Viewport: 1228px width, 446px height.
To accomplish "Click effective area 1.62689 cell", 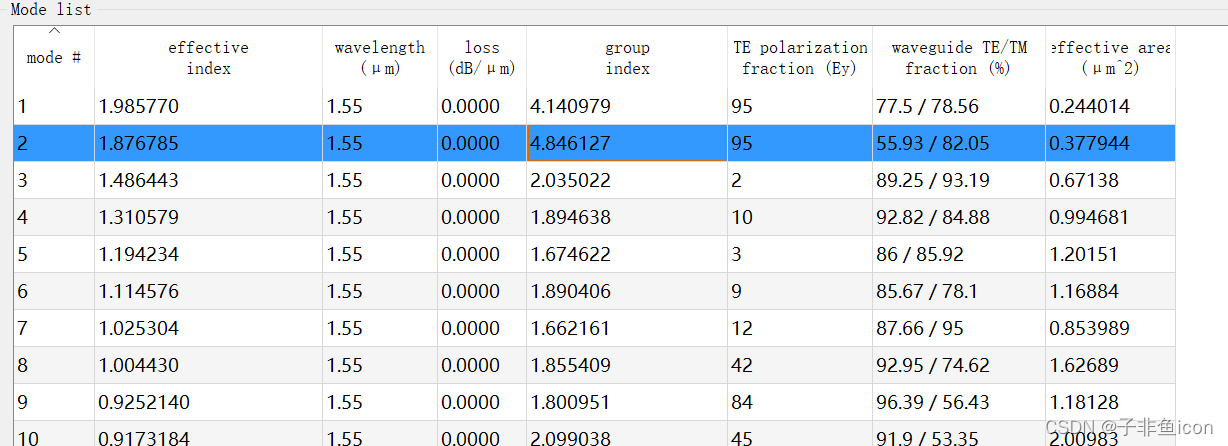I will tap(1110, 365).
